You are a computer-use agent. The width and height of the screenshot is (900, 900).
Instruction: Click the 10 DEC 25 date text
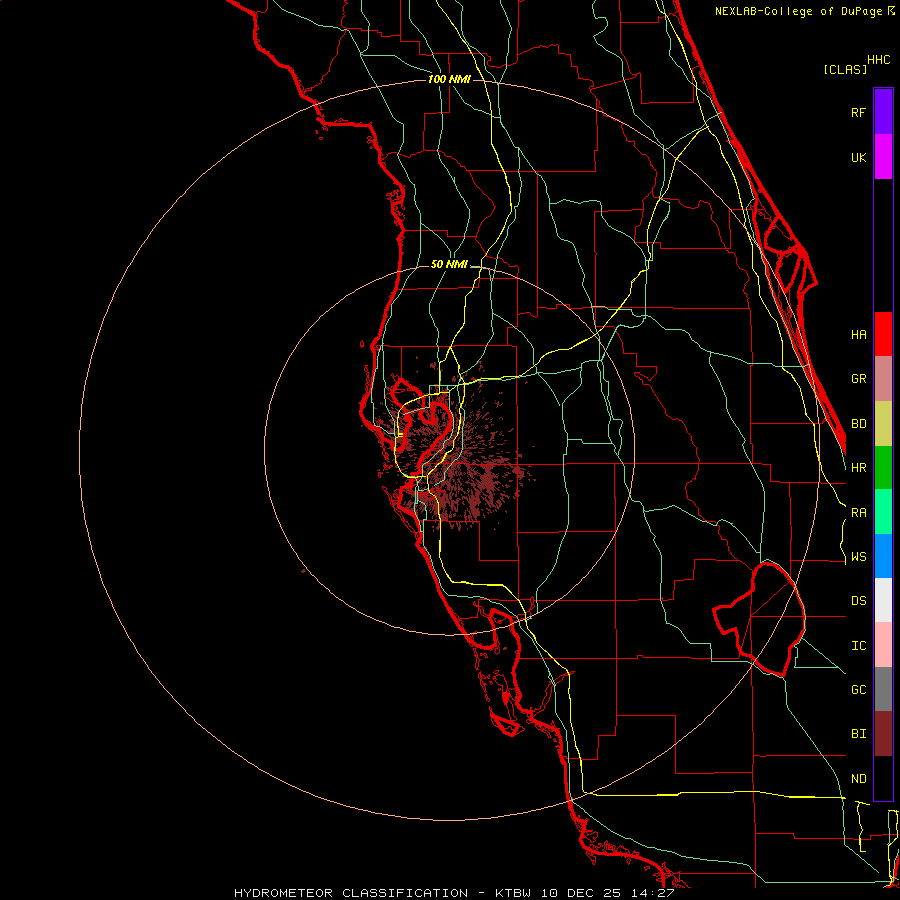click(583, 893)
